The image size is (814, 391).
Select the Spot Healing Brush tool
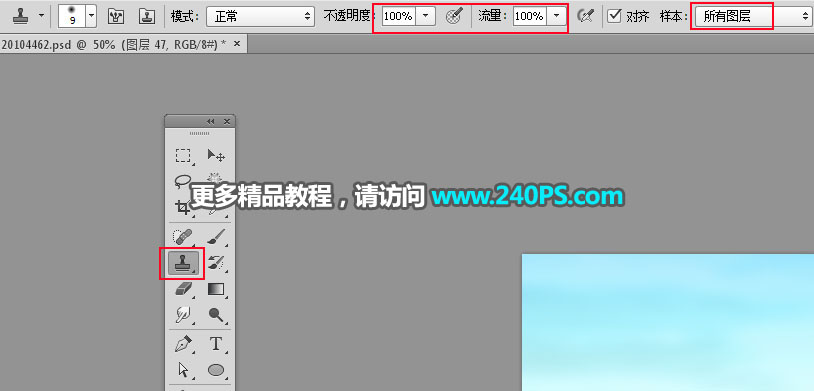point(183,237)
